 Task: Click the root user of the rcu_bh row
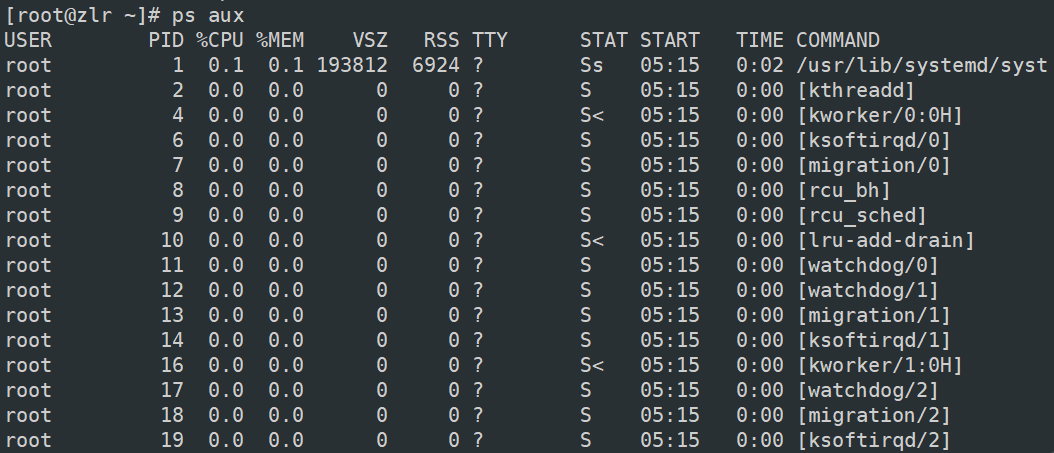(28, 190)
